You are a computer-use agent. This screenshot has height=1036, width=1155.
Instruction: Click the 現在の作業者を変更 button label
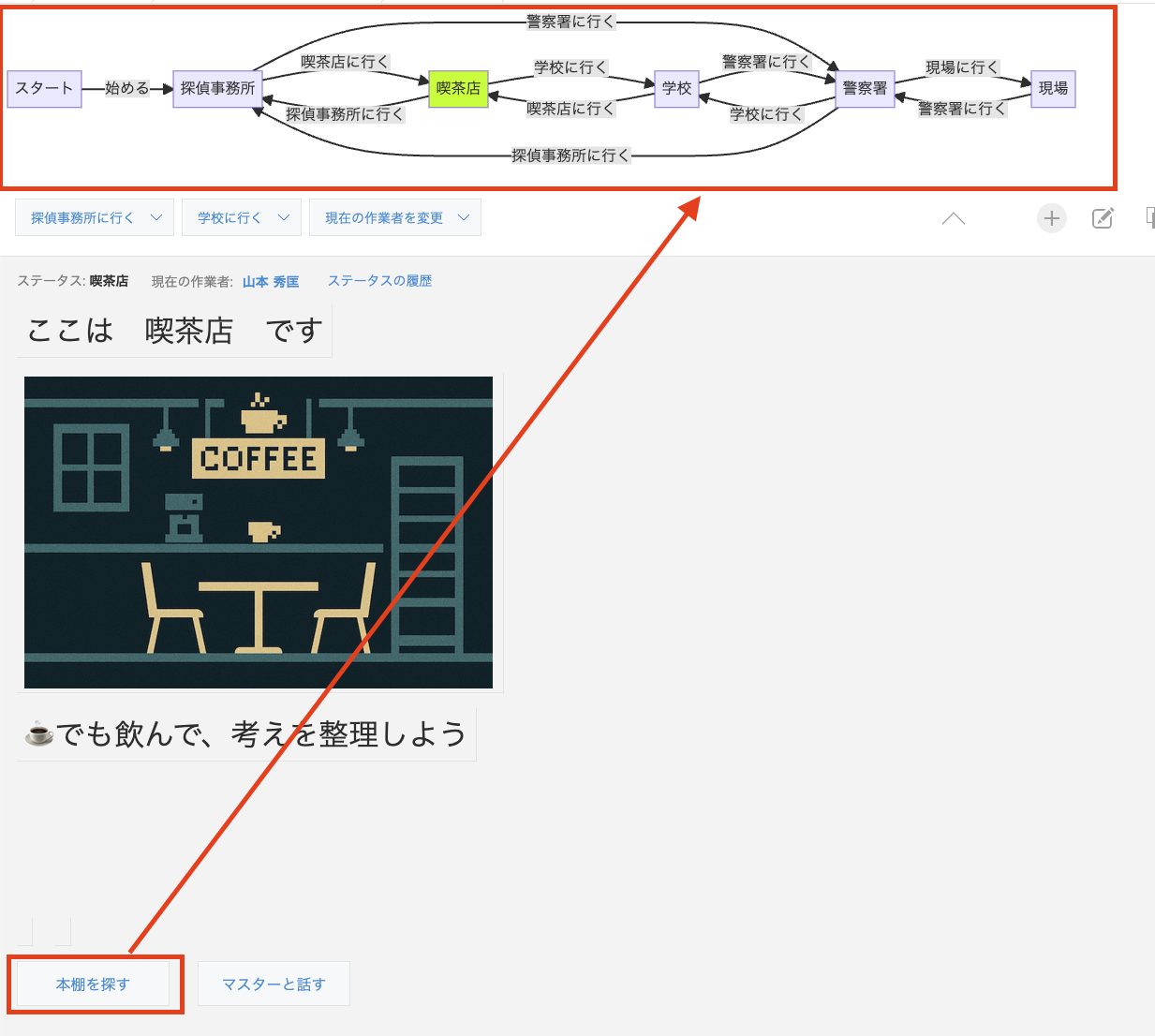coord(383,217)
